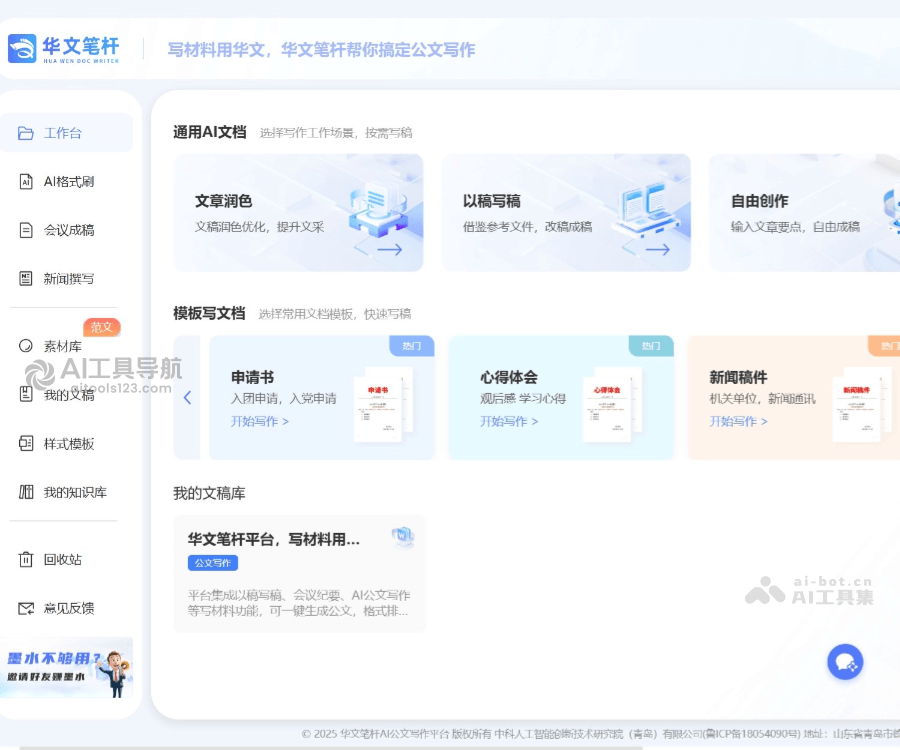Click the 以稿写稿 dual-document illustration
Viewport: 900px width, 750px height.
pos(646,208)
